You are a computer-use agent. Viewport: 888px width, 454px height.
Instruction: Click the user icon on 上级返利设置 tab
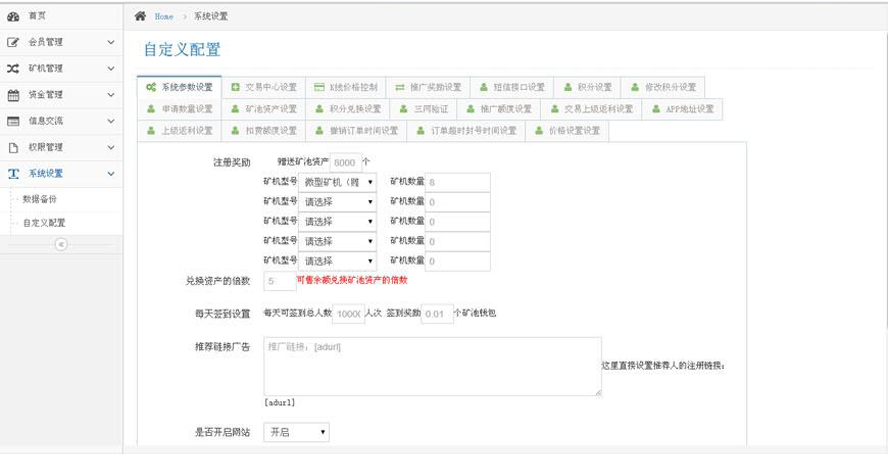coord(151,131)
